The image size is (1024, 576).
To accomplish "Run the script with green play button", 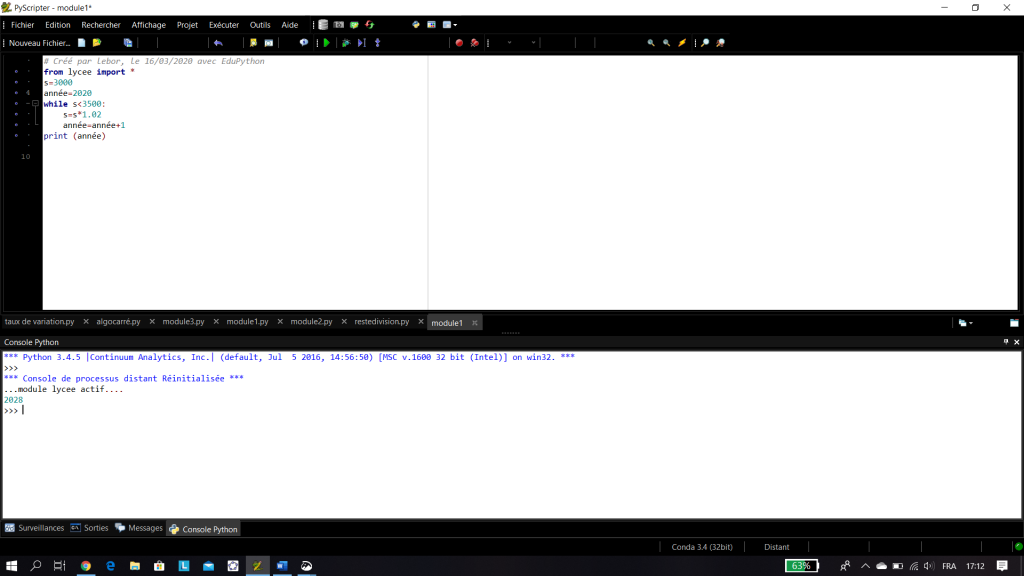I will click(x=327, y=43).
